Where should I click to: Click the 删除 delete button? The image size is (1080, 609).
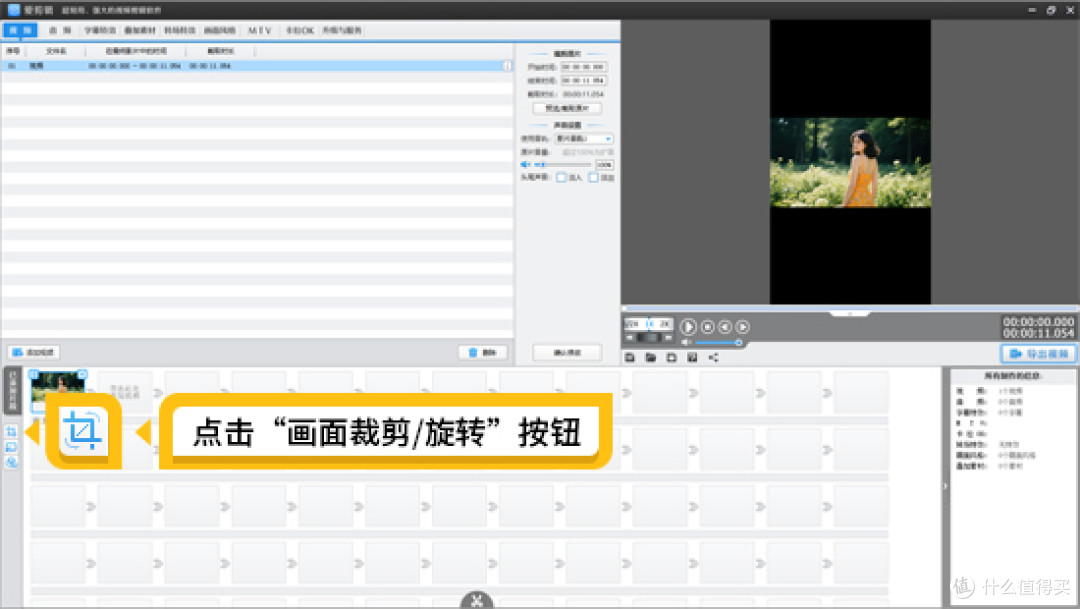pyautogui.click(x=483, y=352)
